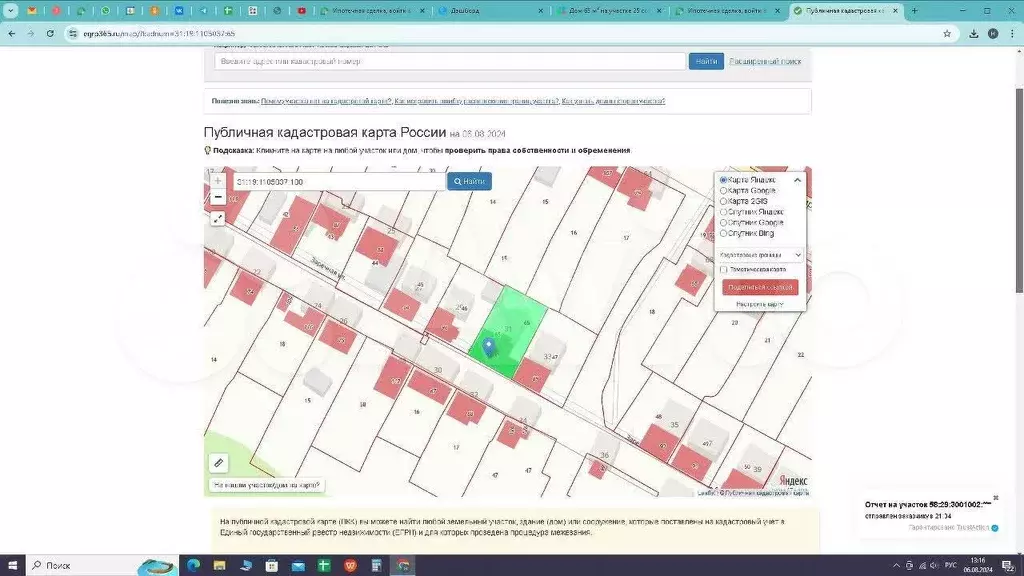Open the pinned Gmail tab
Screen dimensions: 1024x576
pos(31,10)
